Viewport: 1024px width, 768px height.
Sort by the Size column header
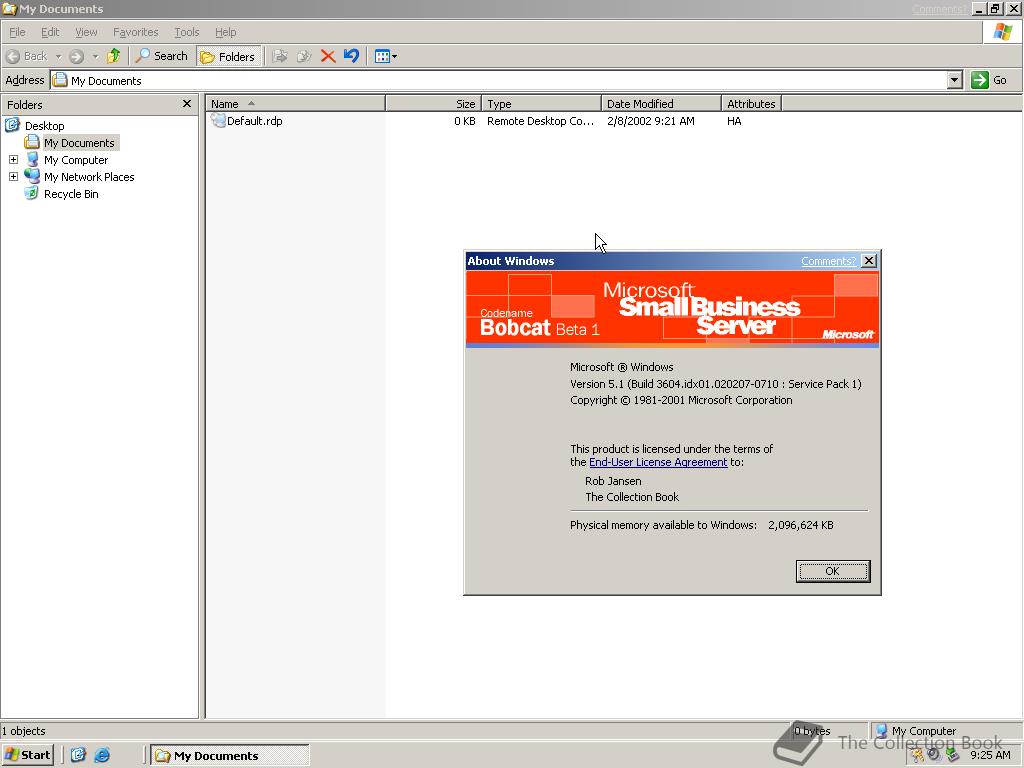[434, 104]
